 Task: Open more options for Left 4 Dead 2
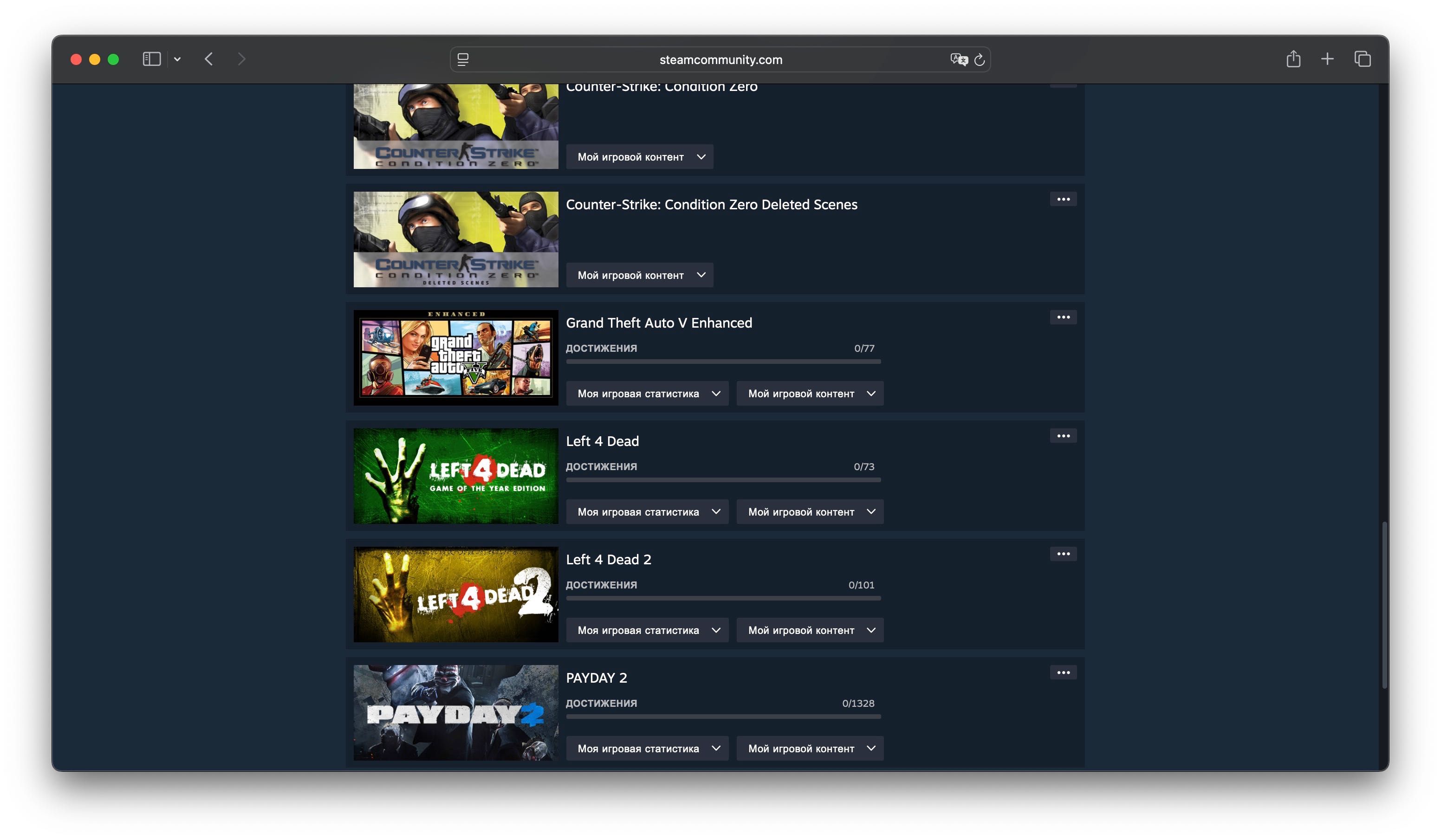[x=1063, y=554]
